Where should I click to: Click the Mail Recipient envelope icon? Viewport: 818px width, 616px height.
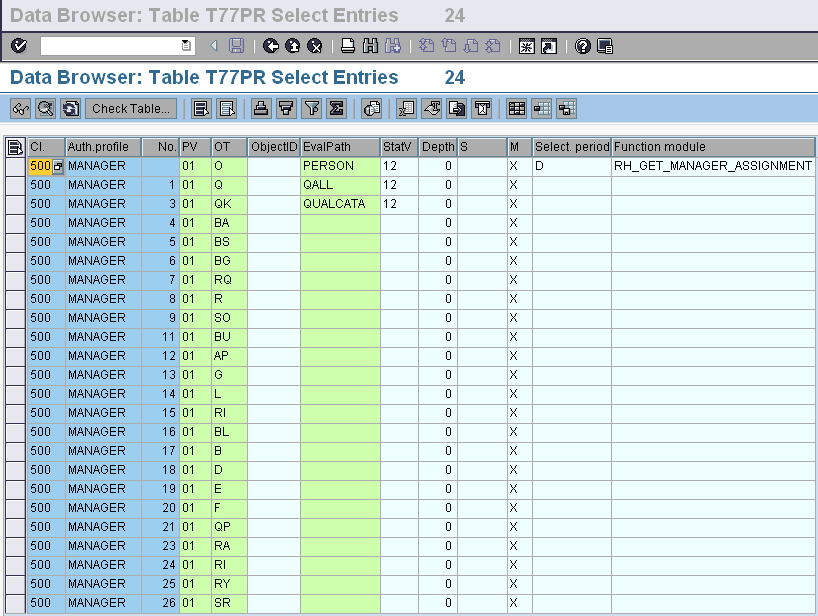pyautogui.click(x=482, y=108)
